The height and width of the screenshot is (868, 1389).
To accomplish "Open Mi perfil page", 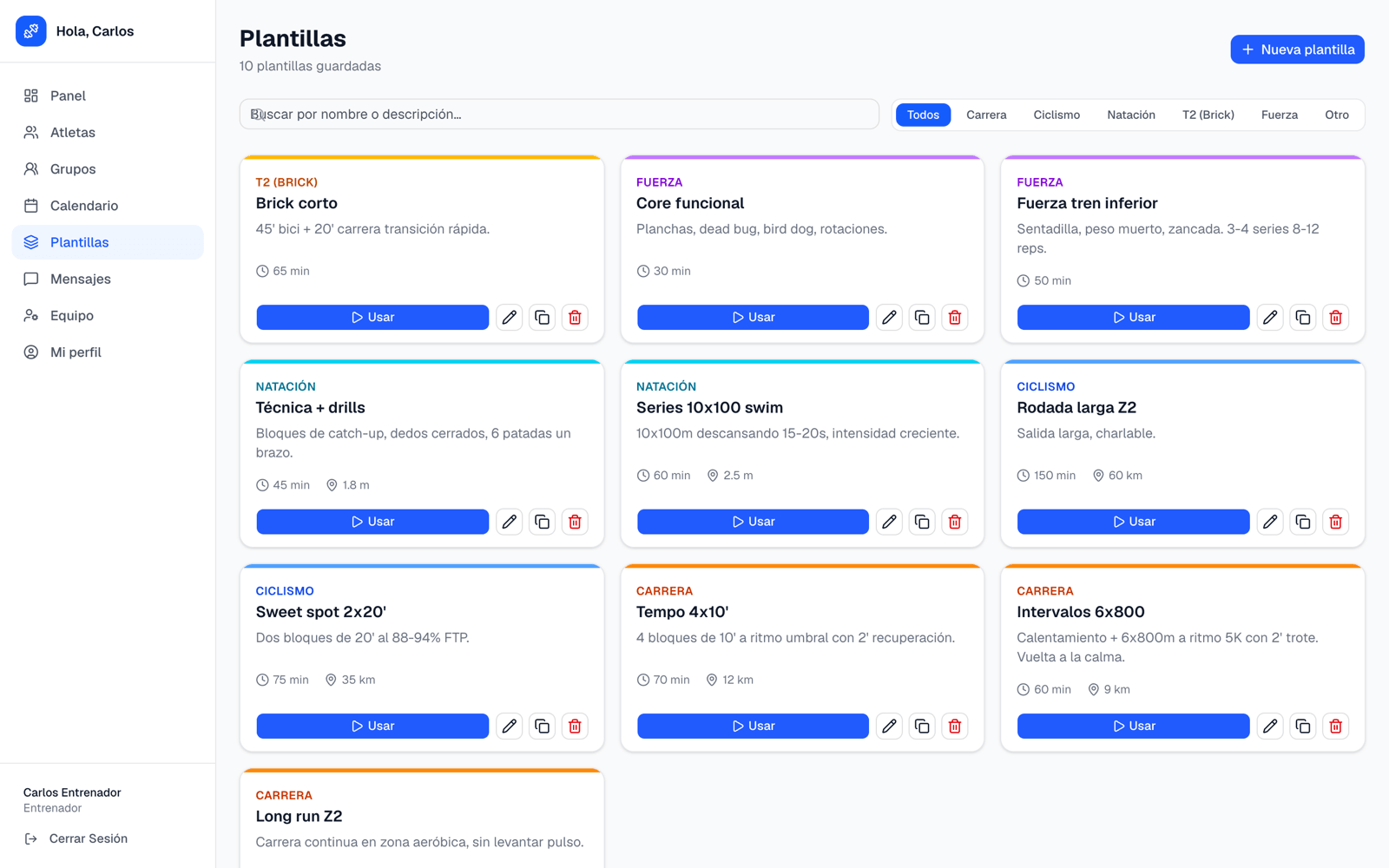I will (108, 352).
